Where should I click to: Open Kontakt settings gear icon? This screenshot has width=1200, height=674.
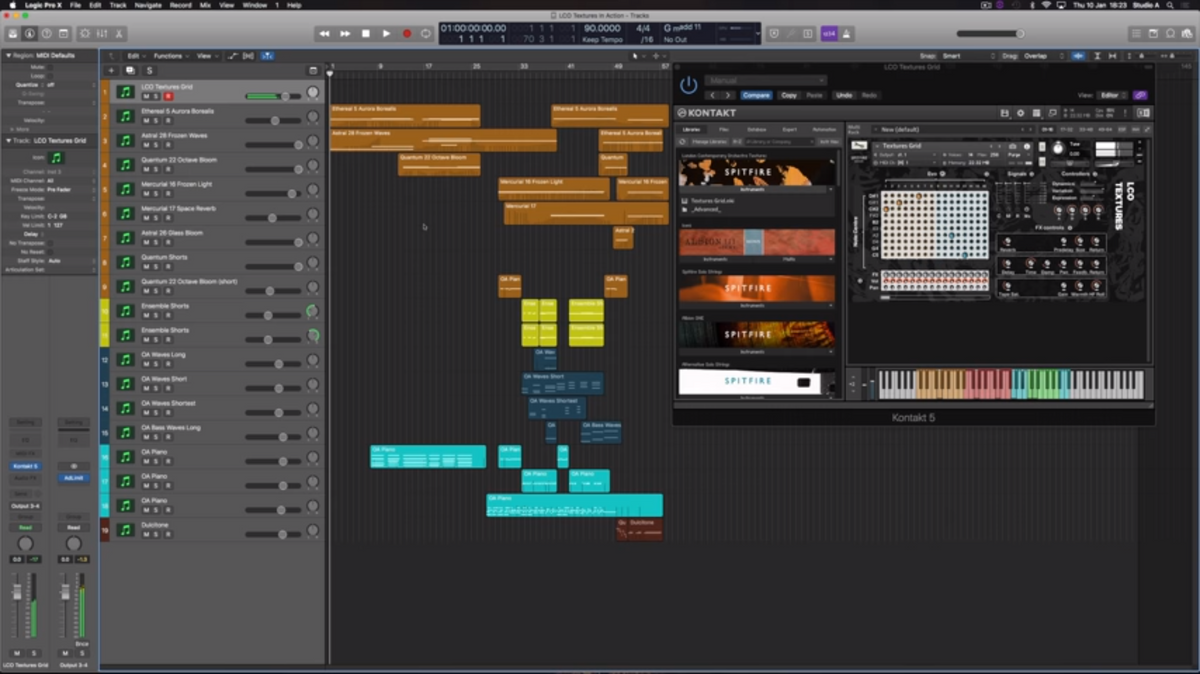click(x=1020, y=113)
